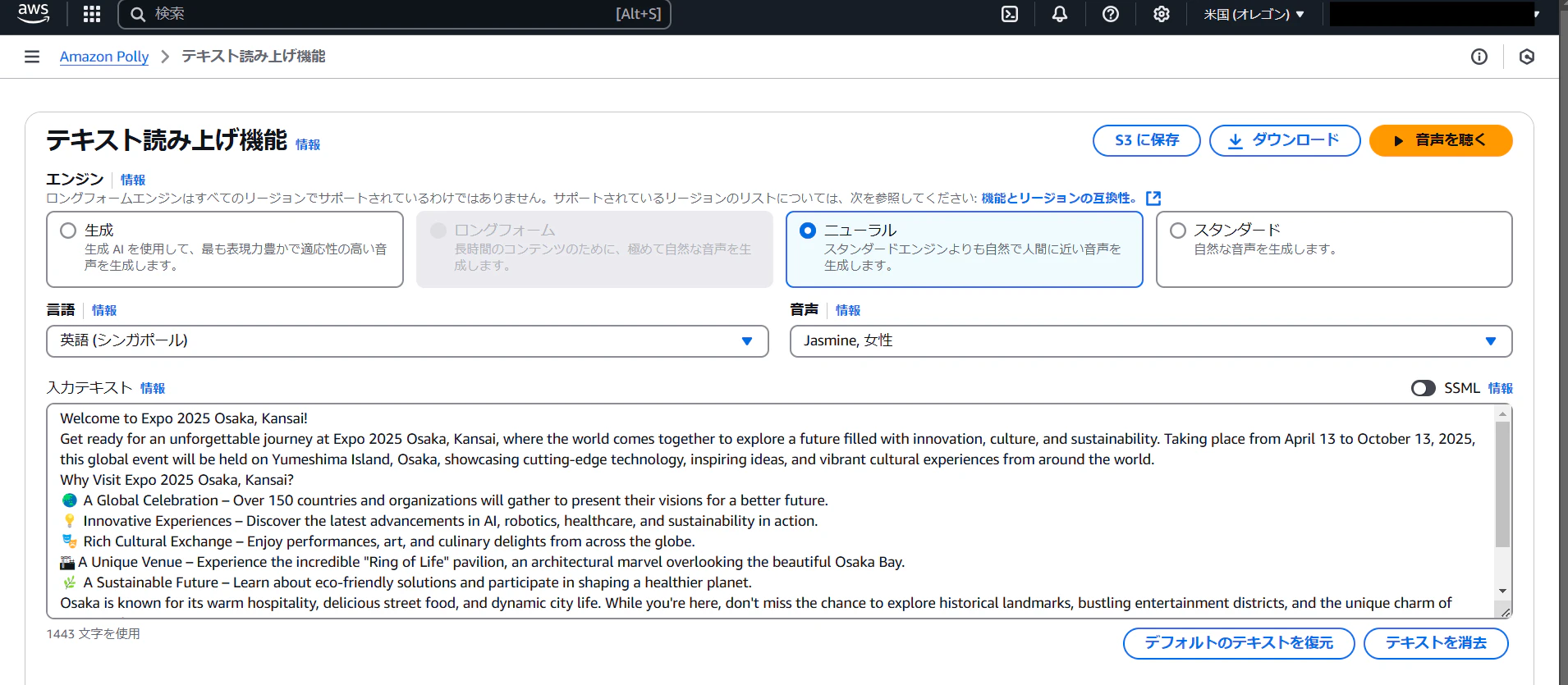Click the external link icon after 機能とリージョンの互換性
This screenshot has width=1568, height=685.
[1153, 198]
